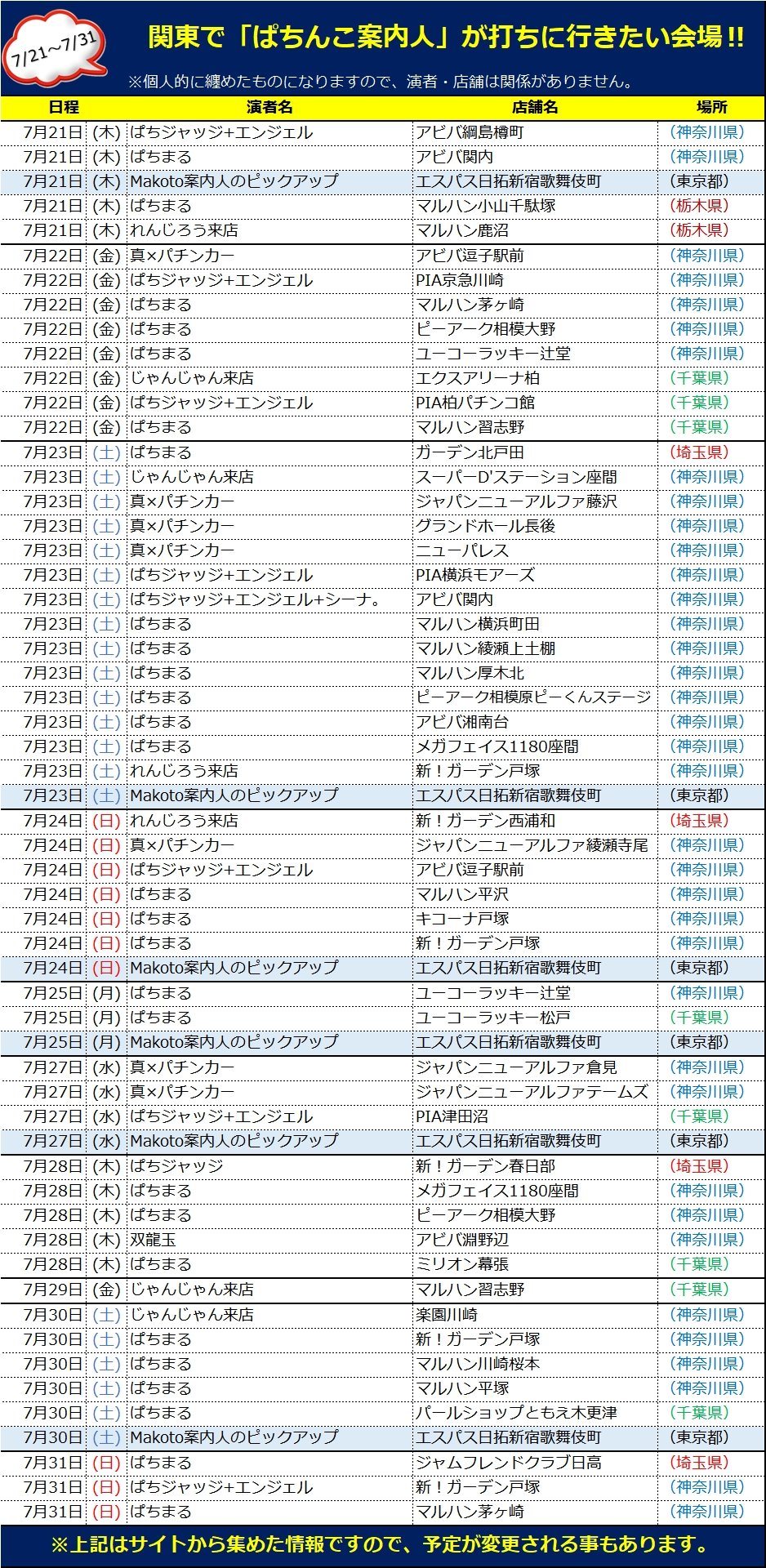
Task: Click ぱちまる in マルハン厚木北 row
Action: point(161,673)
